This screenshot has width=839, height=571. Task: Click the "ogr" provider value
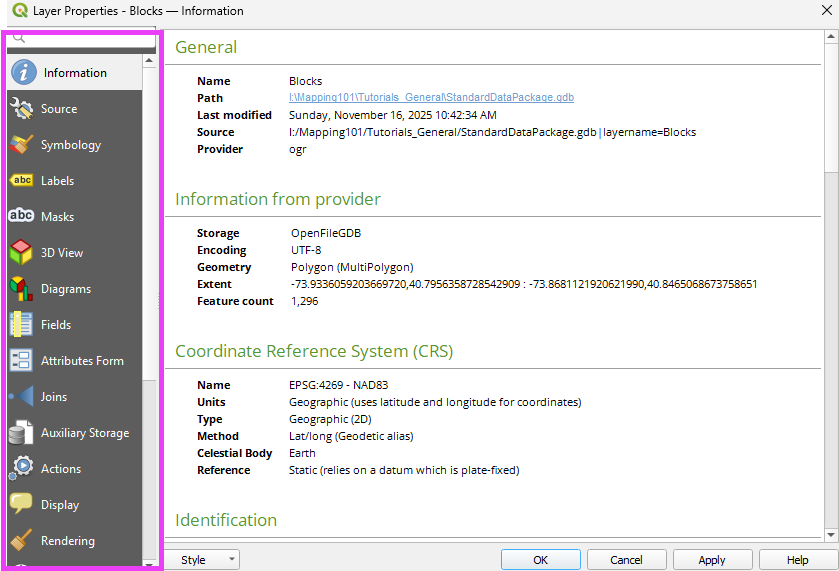[x=298, y=150]
